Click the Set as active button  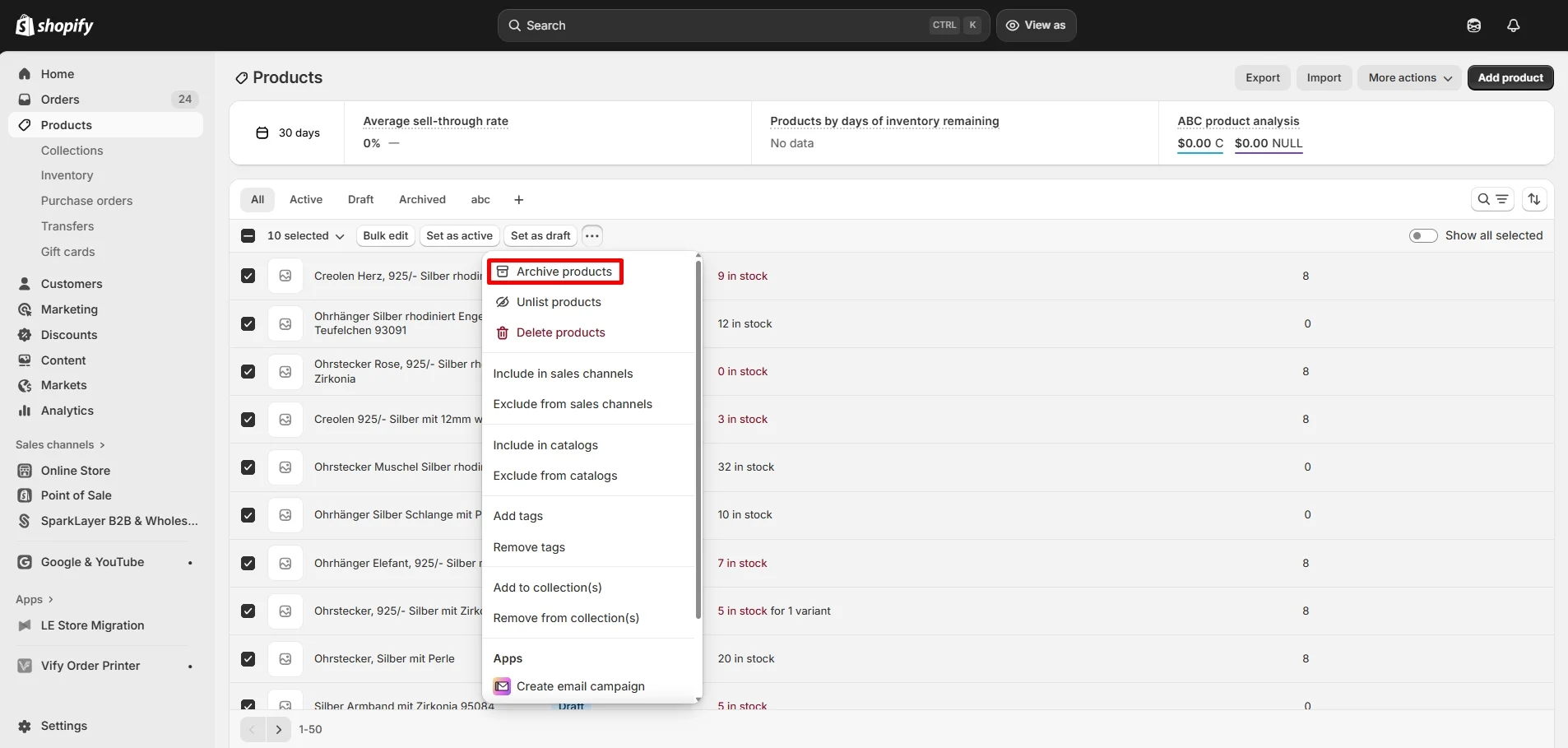point(459,235)
